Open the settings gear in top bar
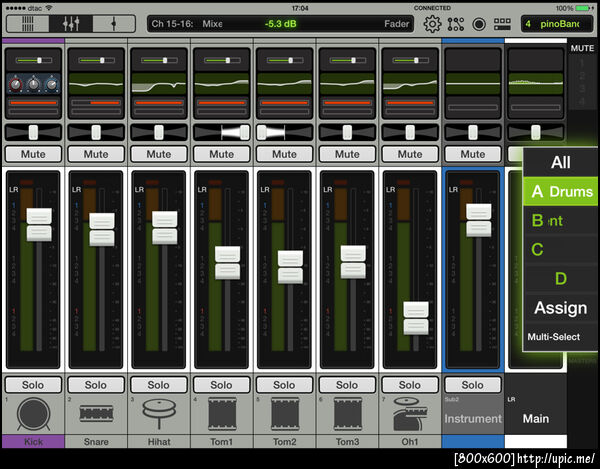 [x=432, y=23]
